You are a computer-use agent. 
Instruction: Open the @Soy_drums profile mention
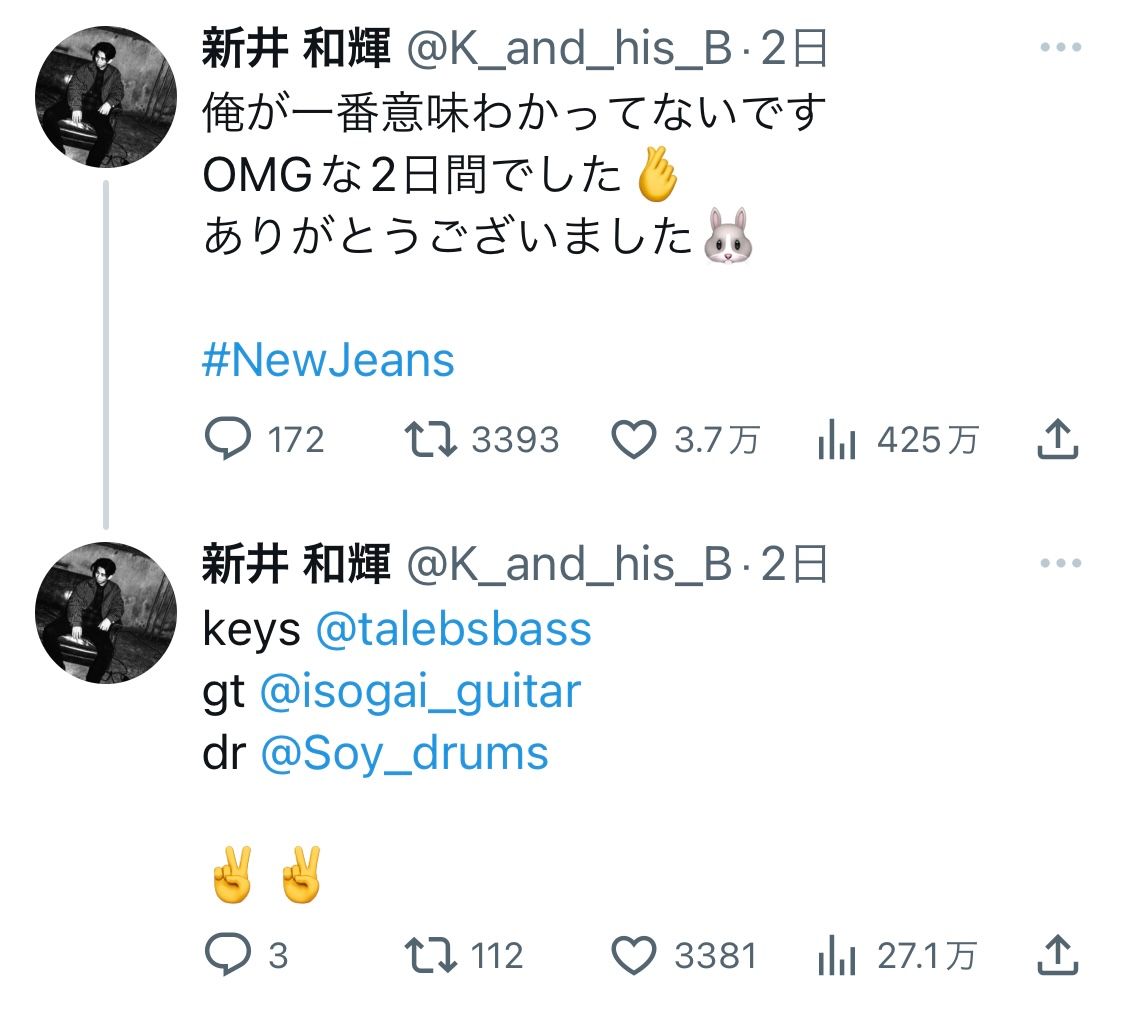click(404, 753)
